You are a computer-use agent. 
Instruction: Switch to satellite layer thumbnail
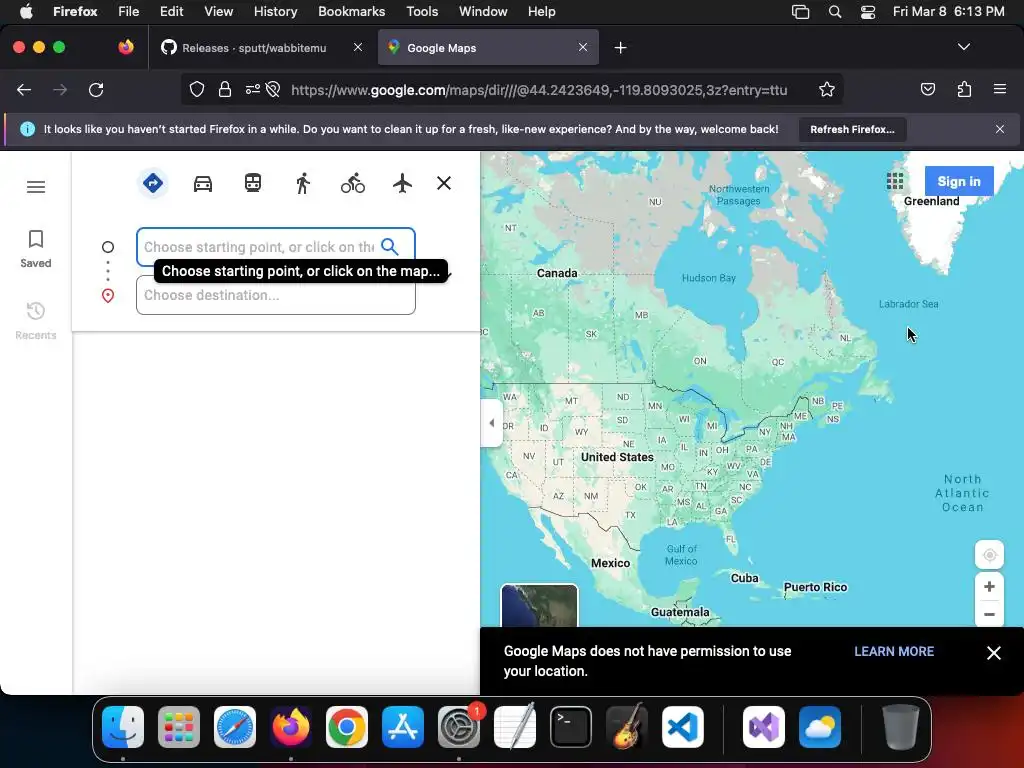click(539, 606)
